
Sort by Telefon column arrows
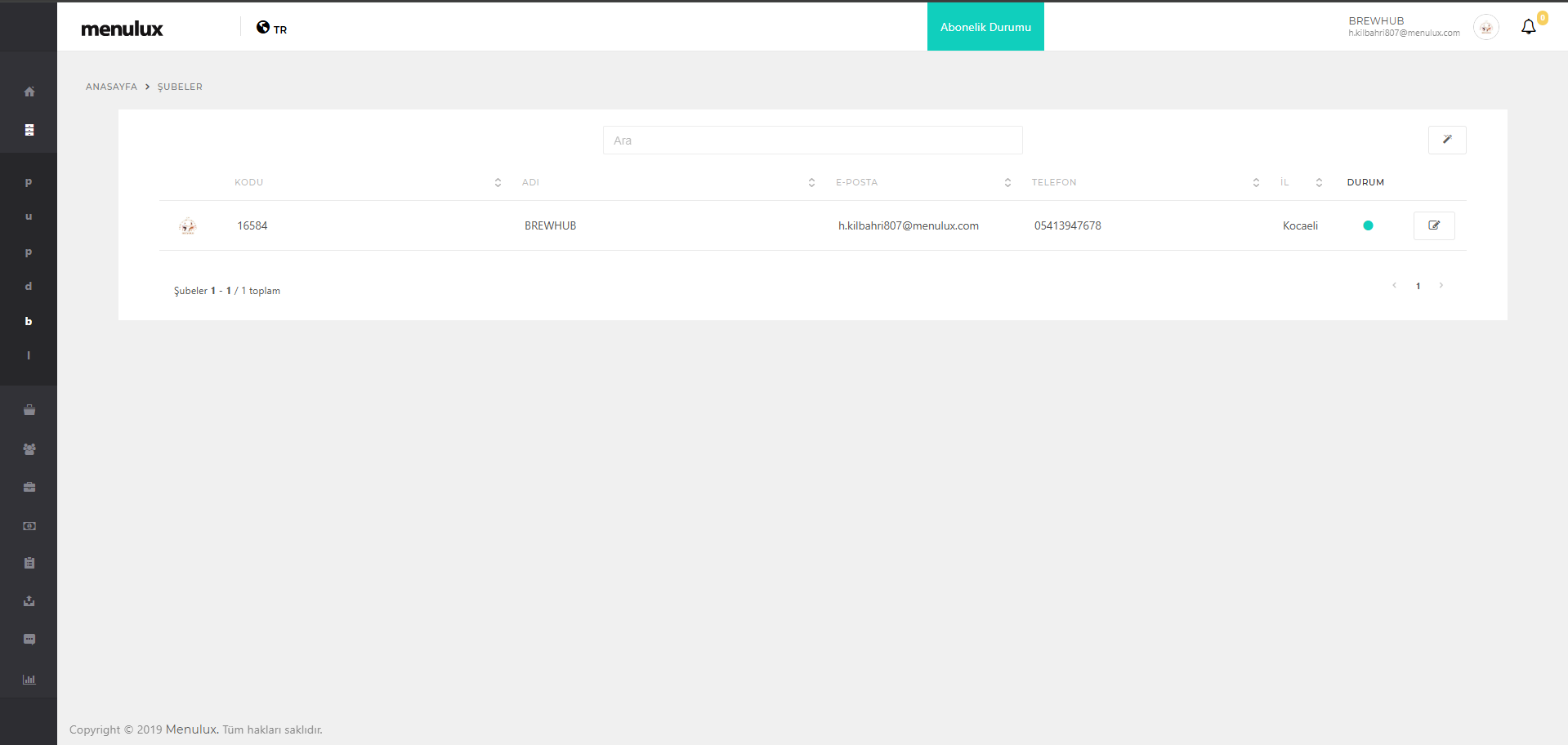[1256, 183]
